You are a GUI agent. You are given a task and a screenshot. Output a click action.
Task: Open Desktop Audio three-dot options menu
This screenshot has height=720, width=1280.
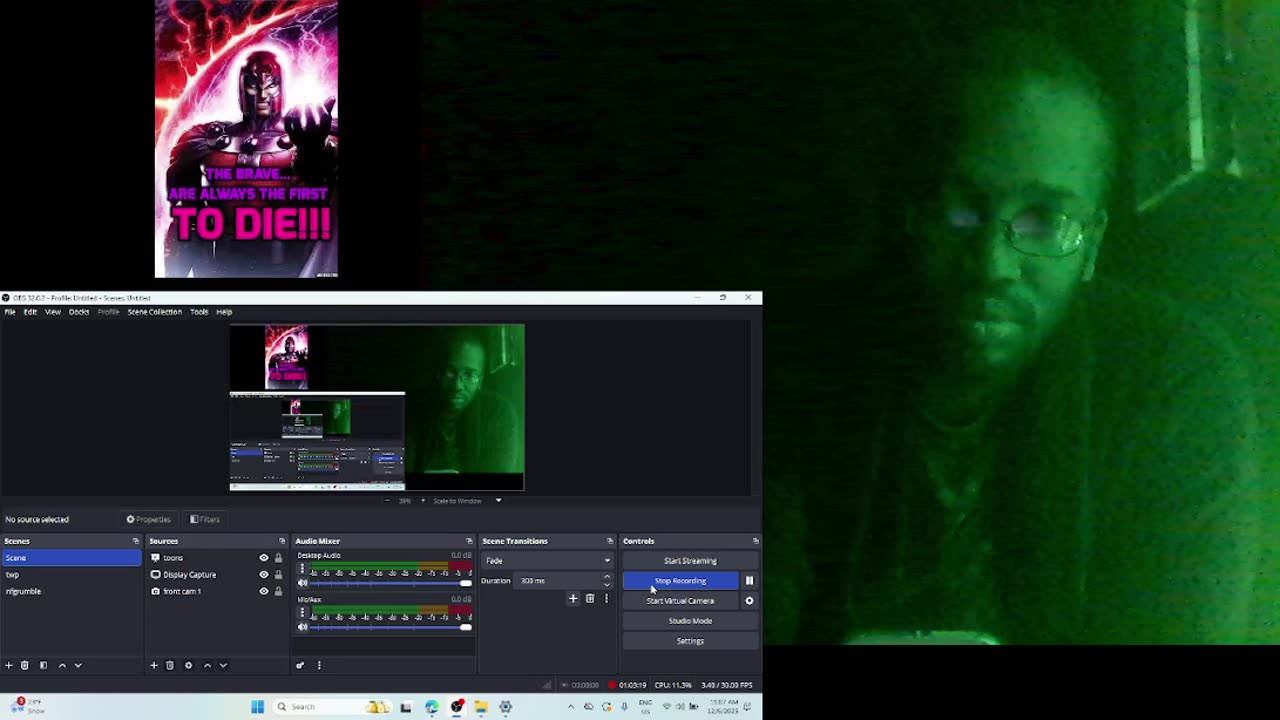[302, 569]
